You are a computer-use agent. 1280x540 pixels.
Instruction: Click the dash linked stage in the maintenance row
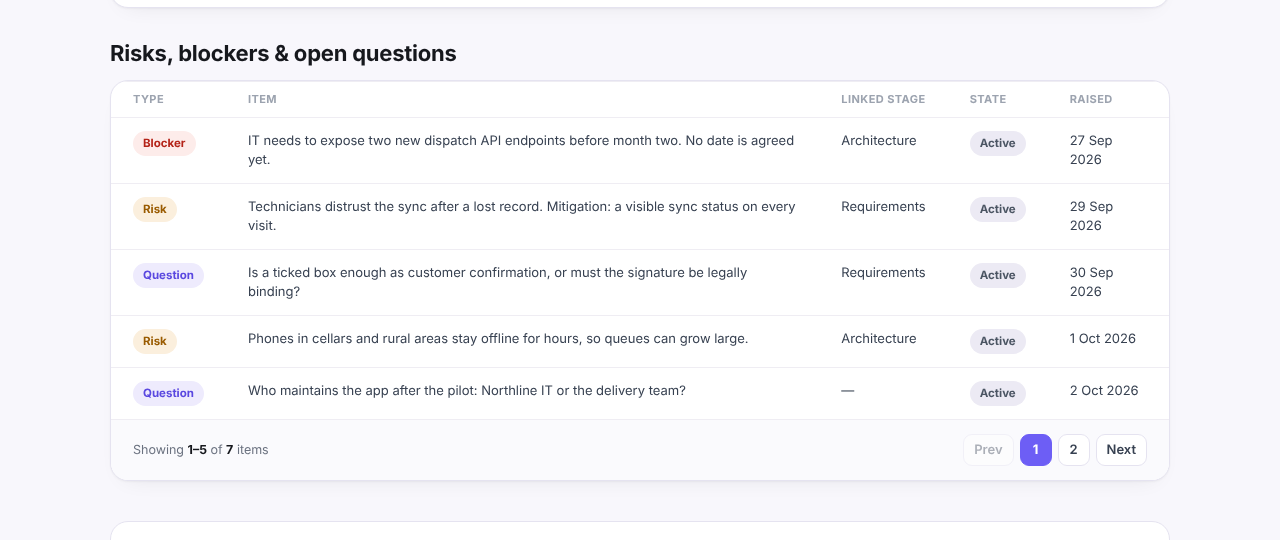(x=848, y=391)
